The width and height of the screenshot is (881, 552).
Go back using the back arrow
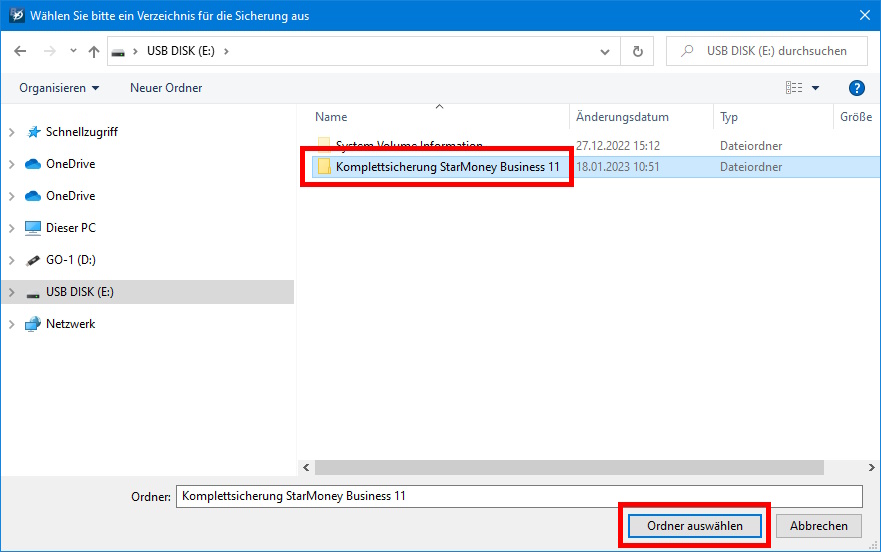point(20,51)
